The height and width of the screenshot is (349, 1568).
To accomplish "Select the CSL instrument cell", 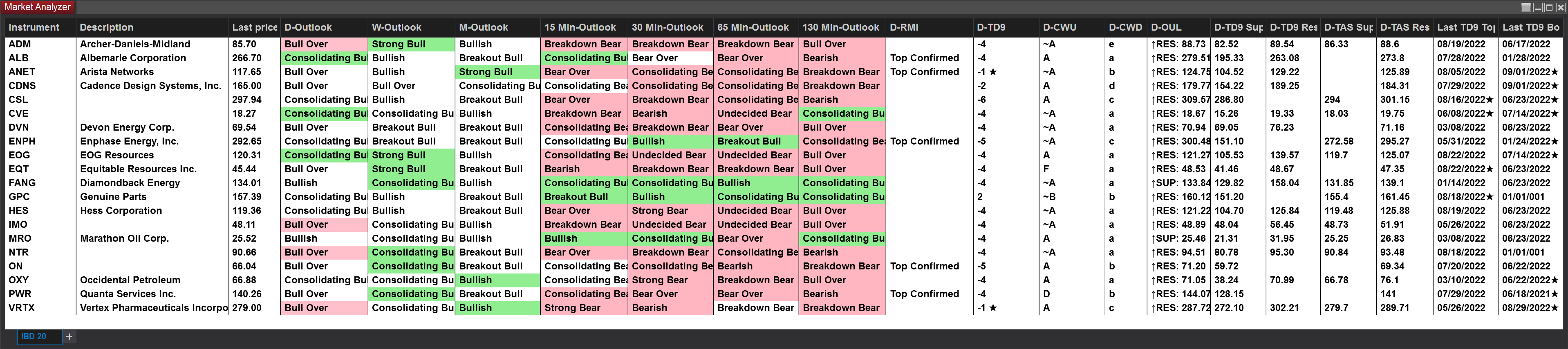I will 40,100.
